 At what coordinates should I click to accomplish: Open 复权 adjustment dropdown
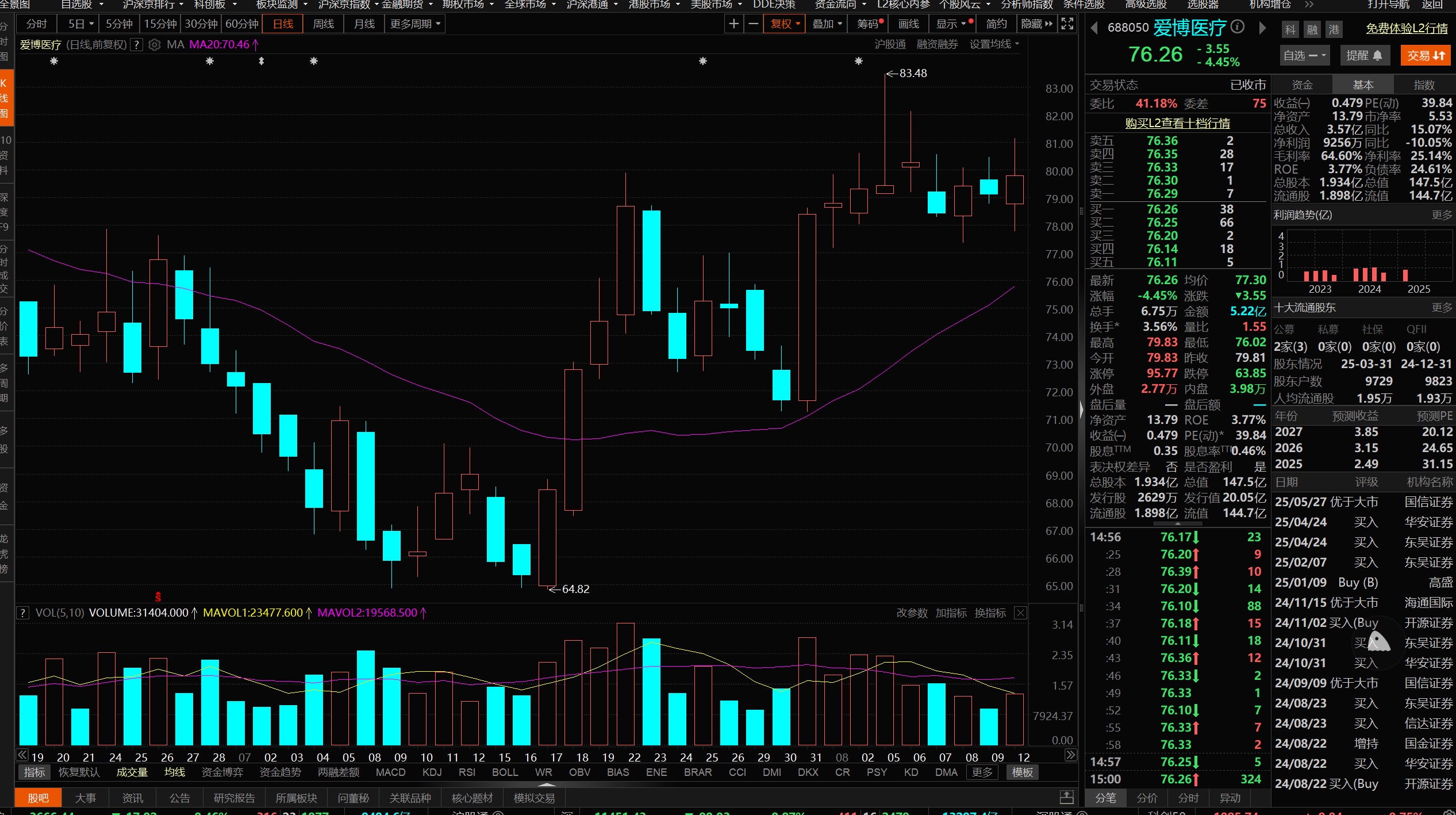point(784,24)
